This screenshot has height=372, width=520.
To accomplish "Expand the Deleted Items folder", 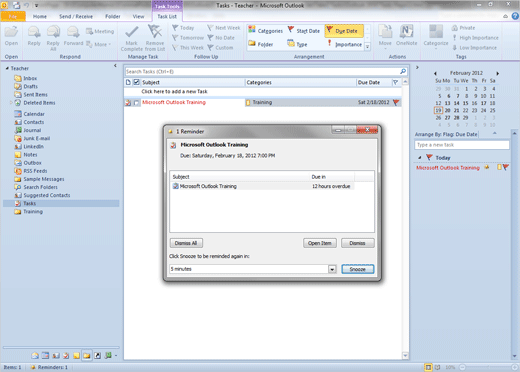I will tap(11, 103).
